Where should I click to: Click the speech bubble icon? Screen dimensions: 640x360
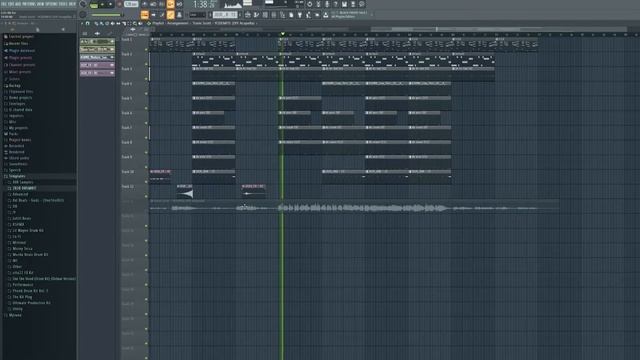tap(362, 4)
